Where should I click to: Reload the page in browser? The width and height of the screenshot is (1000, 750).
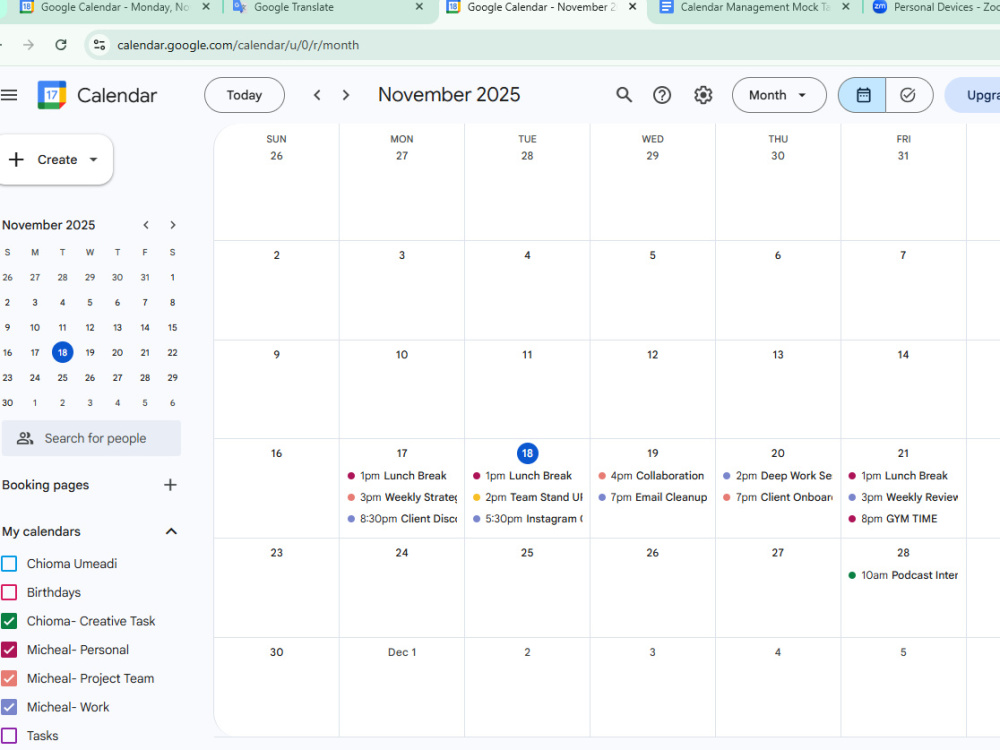61,45
